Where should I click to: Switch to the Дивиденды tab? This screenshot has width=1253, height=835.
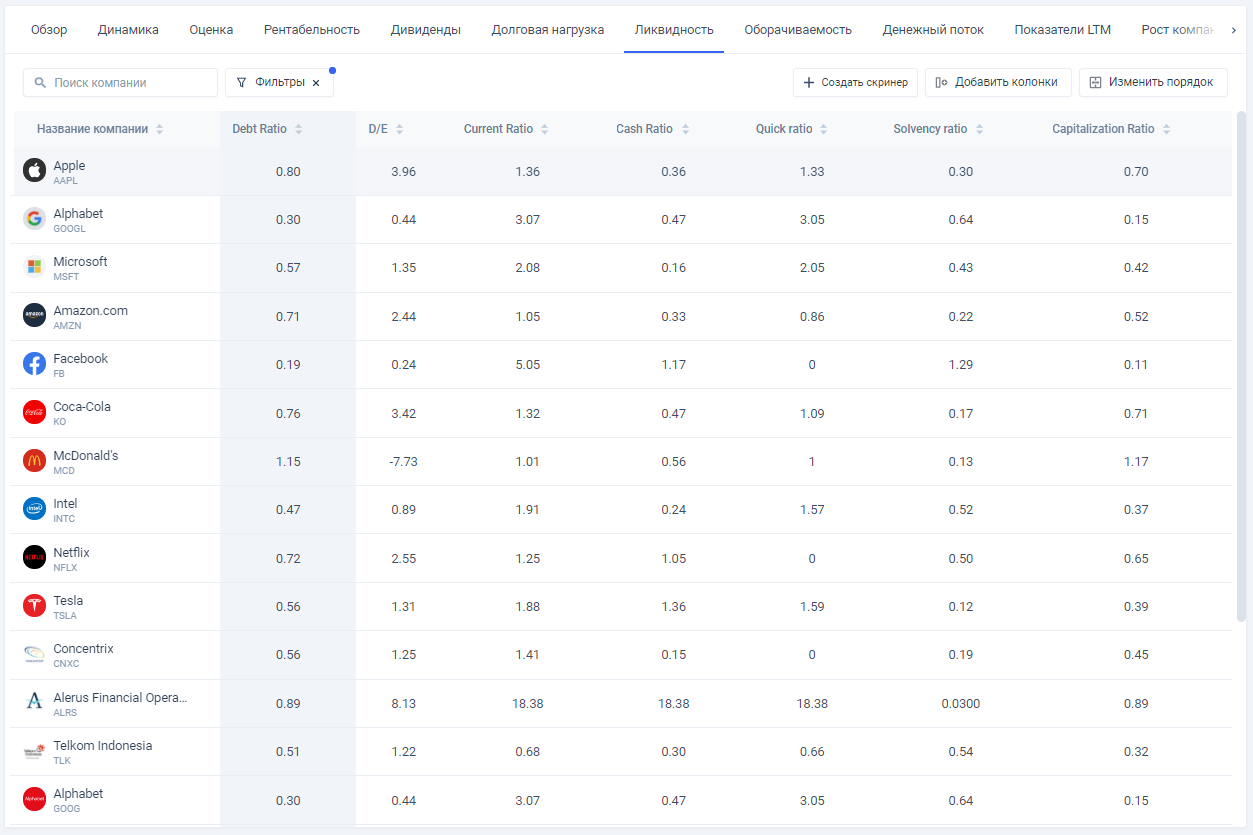coord(425,30)
